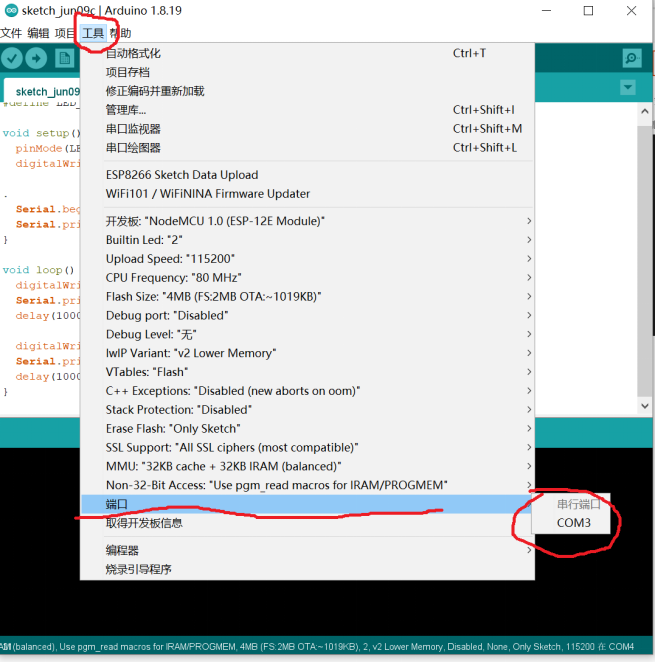Expand Stack Protection submenu

pyautogui.click(x=307, y=409)
